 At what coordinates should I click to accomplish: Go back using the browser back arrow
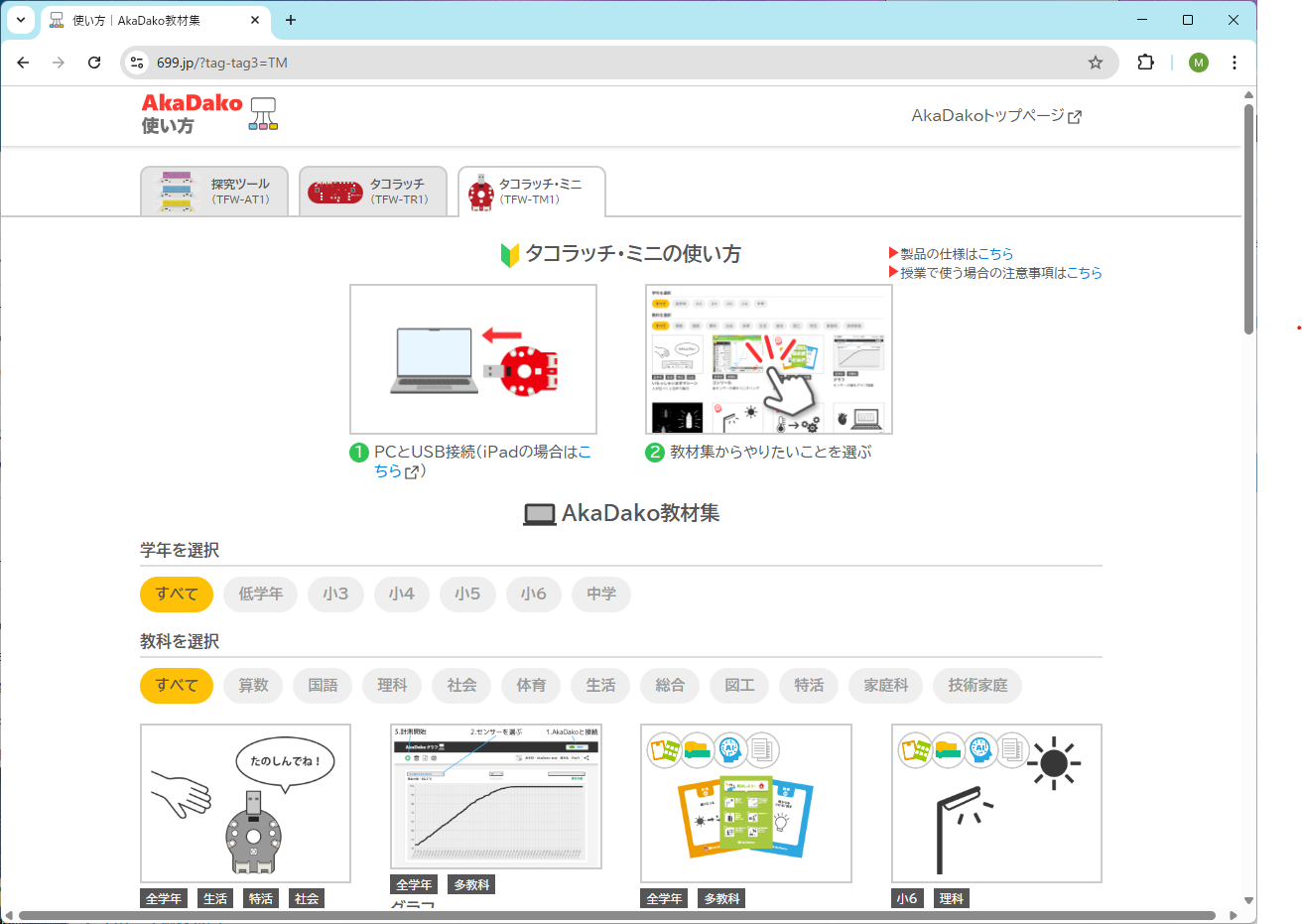pyautogui.click(x=24, y=63)
